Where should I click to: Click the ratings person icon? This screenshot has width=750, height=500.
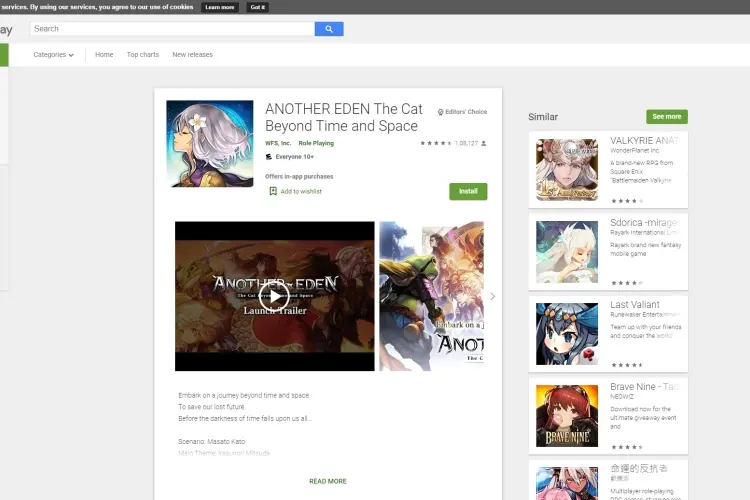point(484,143)
